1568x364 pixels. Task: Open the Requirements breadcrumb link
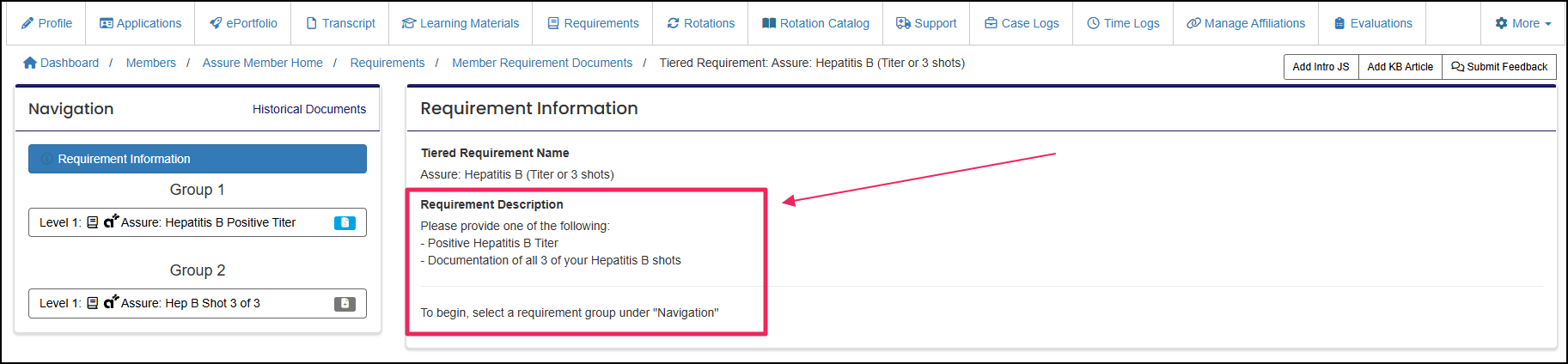(387, 63)
